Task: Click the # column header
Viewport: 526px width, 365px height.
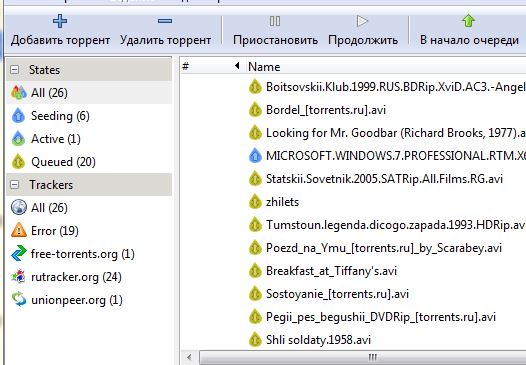Action: coord(212,66)
